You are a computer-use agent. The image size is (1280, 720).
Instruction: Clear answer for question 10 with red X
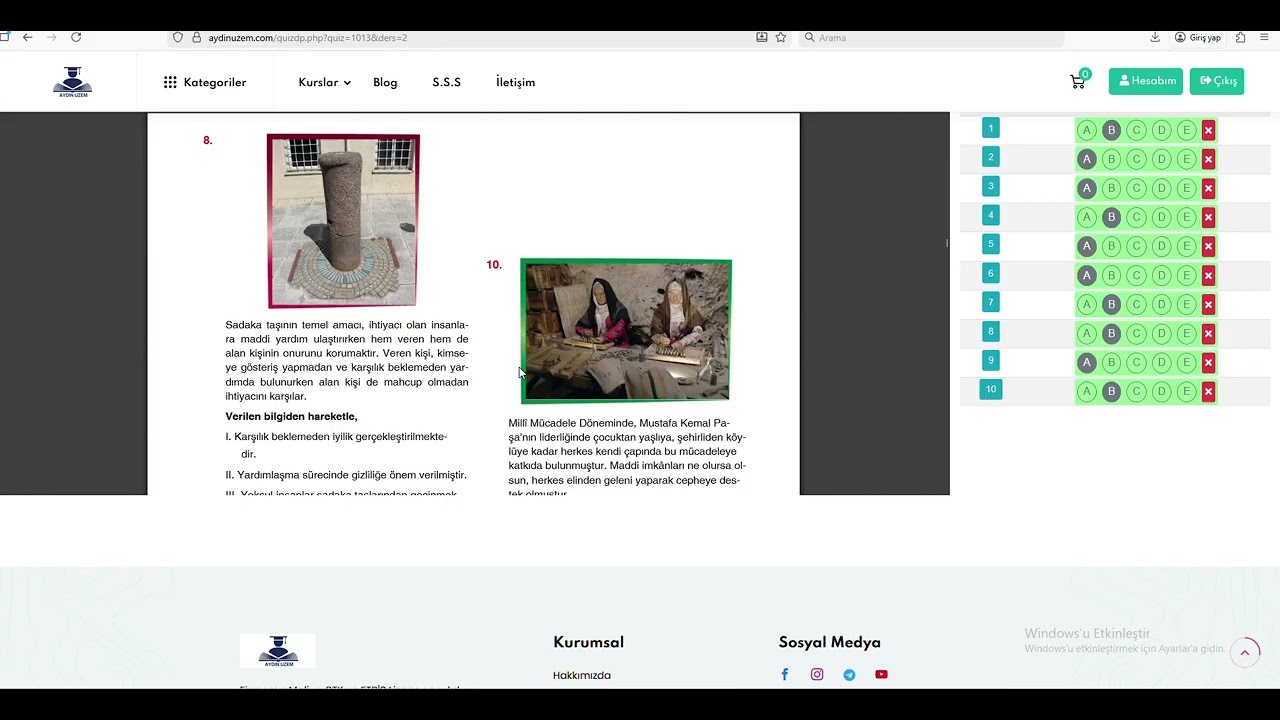pyautogui.click(x=1208, y=391)
